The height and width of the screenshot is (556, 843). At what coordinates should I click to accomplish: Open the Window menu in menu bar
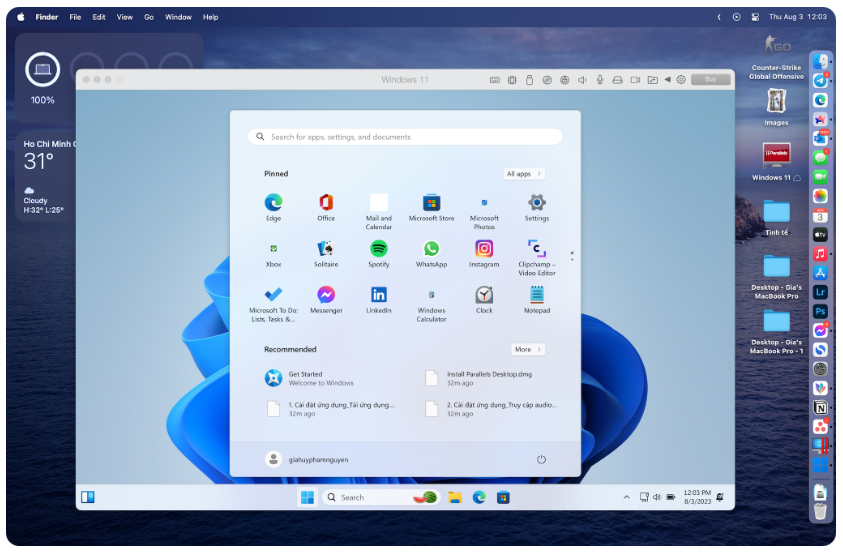(178, 17)
